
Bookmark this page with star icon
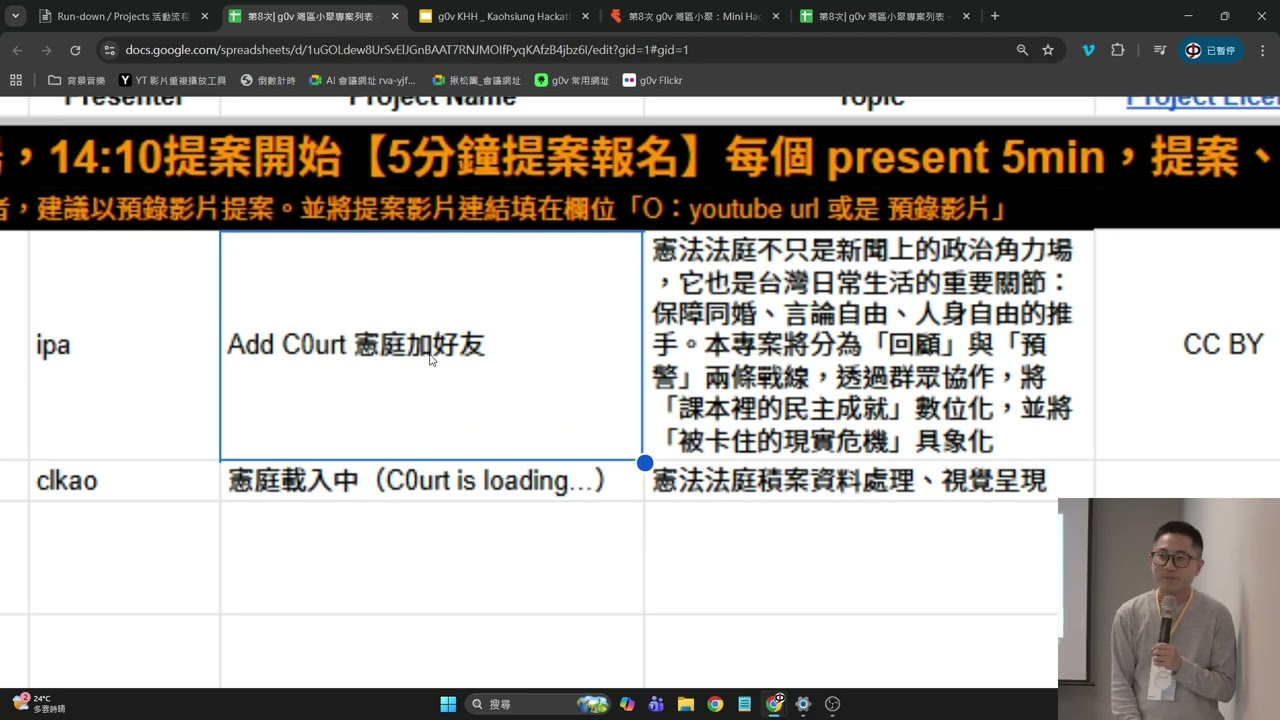tap(1048, 50)
